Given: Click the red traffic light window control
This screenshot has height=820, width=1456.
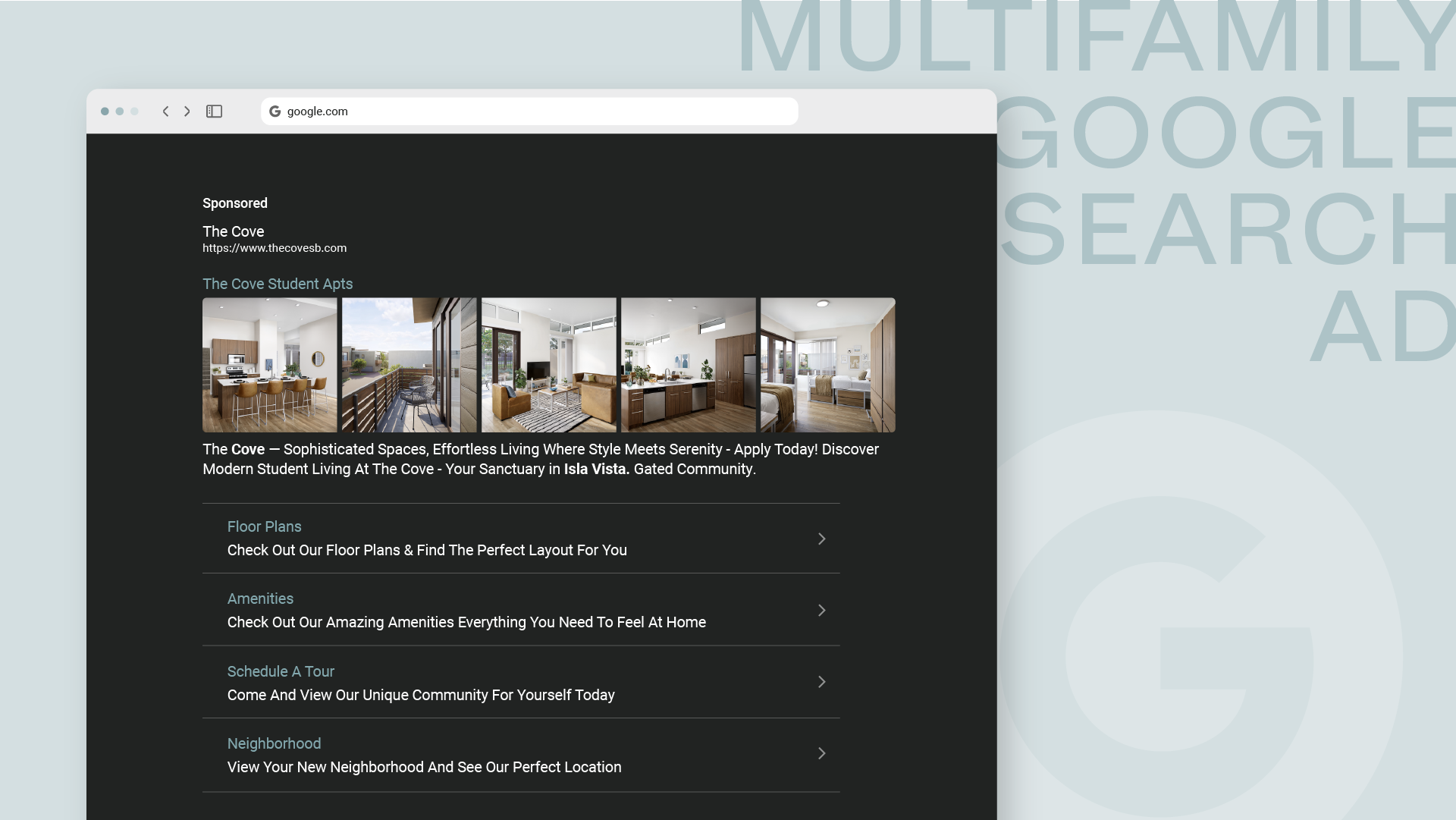Looking at the screenshot, I should [x=105, y=111].
